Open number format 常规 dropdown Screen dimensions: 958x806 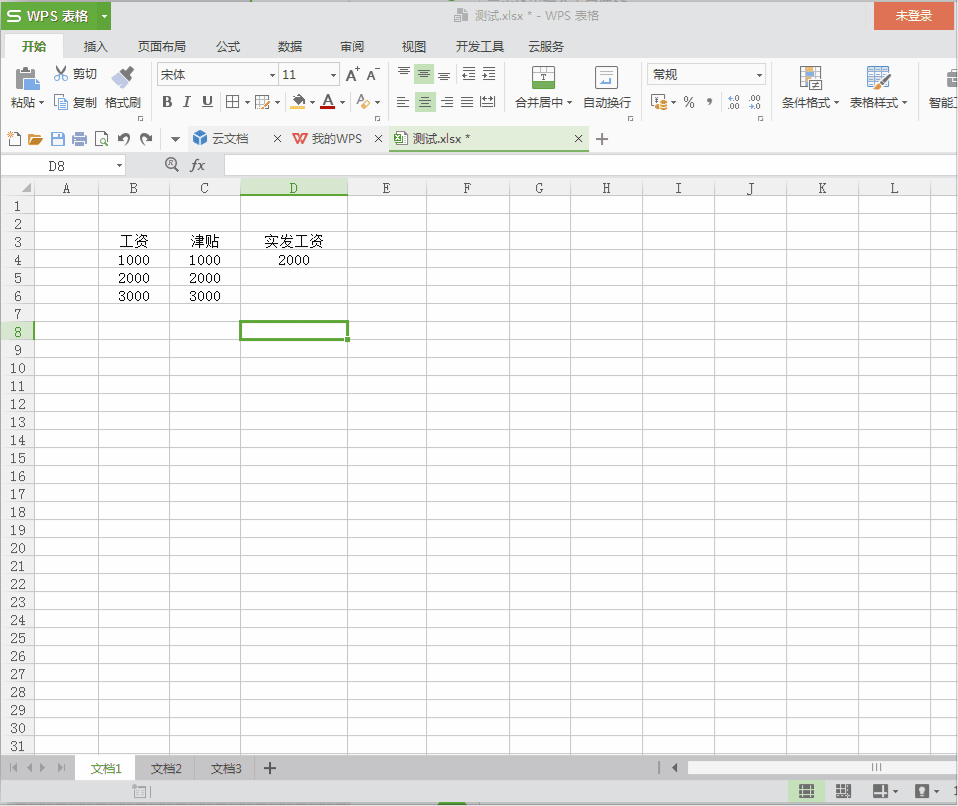click(x=759, y=75)
